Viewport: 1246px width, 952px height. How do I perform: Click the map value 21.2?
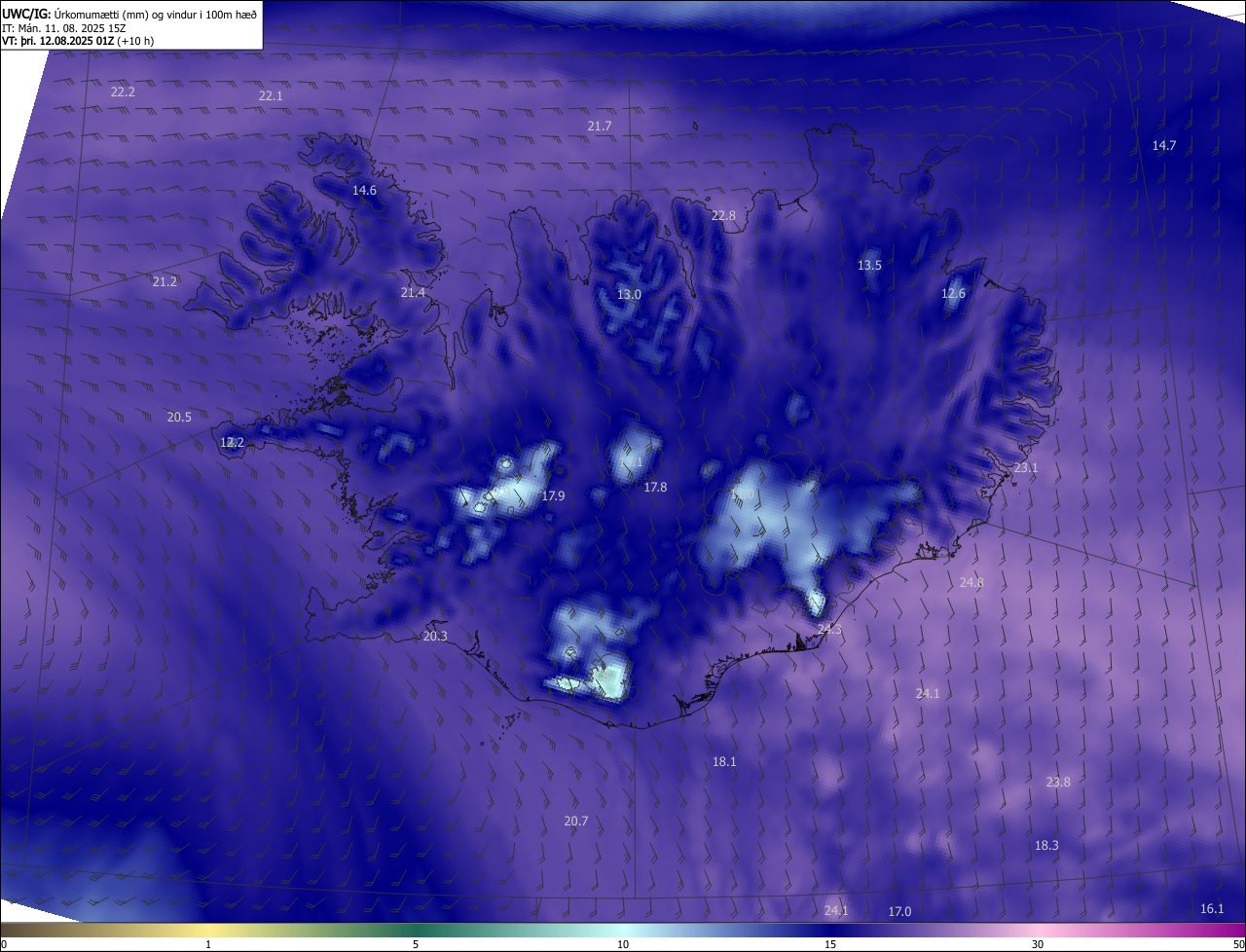point(165,281)
